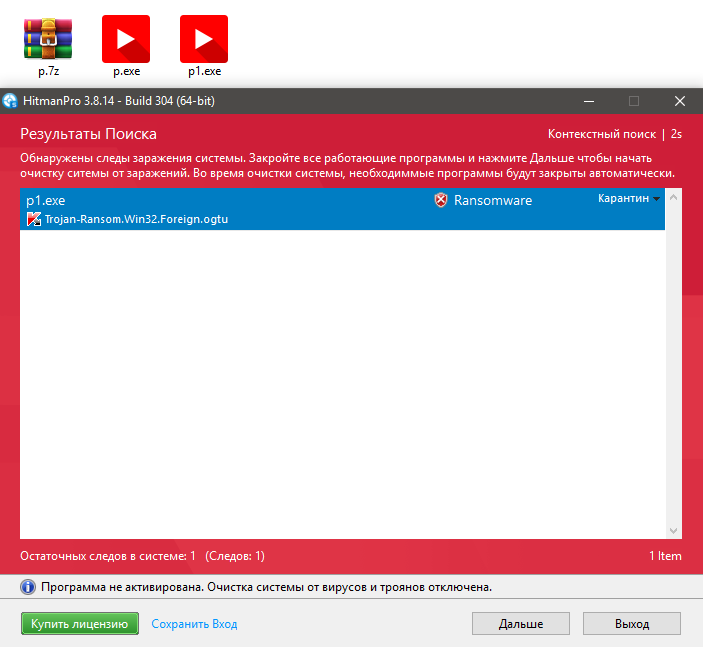Click the Контекстный поиск label
Viewport: 703px width, 647px height.
click(x=602, y=134)
